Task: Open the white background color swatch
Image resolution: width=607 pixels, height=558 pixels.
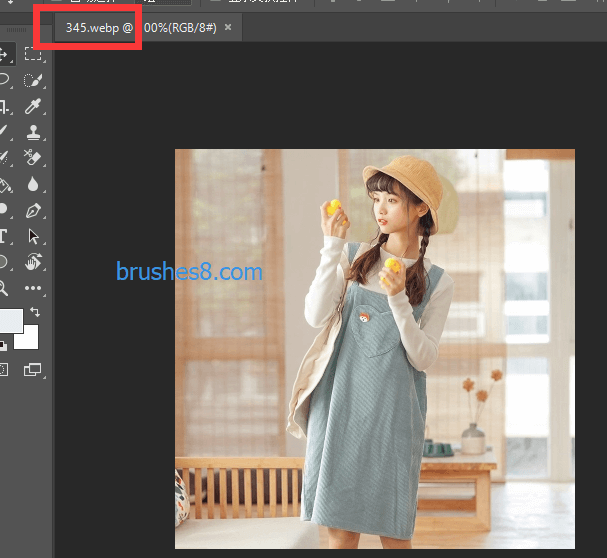Action: [28, 340]
